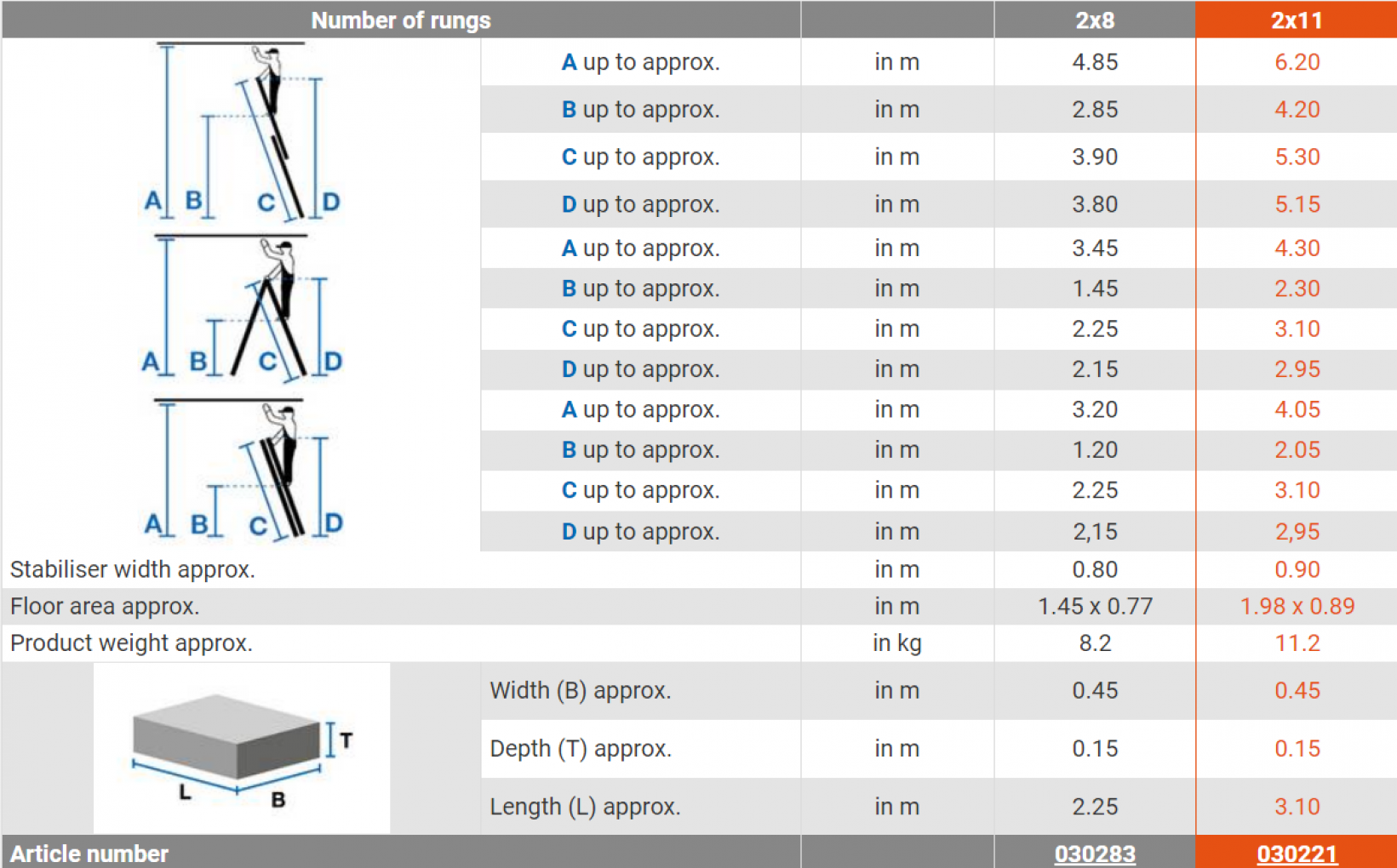Select the 2x11 column header

coord(1297,20)
